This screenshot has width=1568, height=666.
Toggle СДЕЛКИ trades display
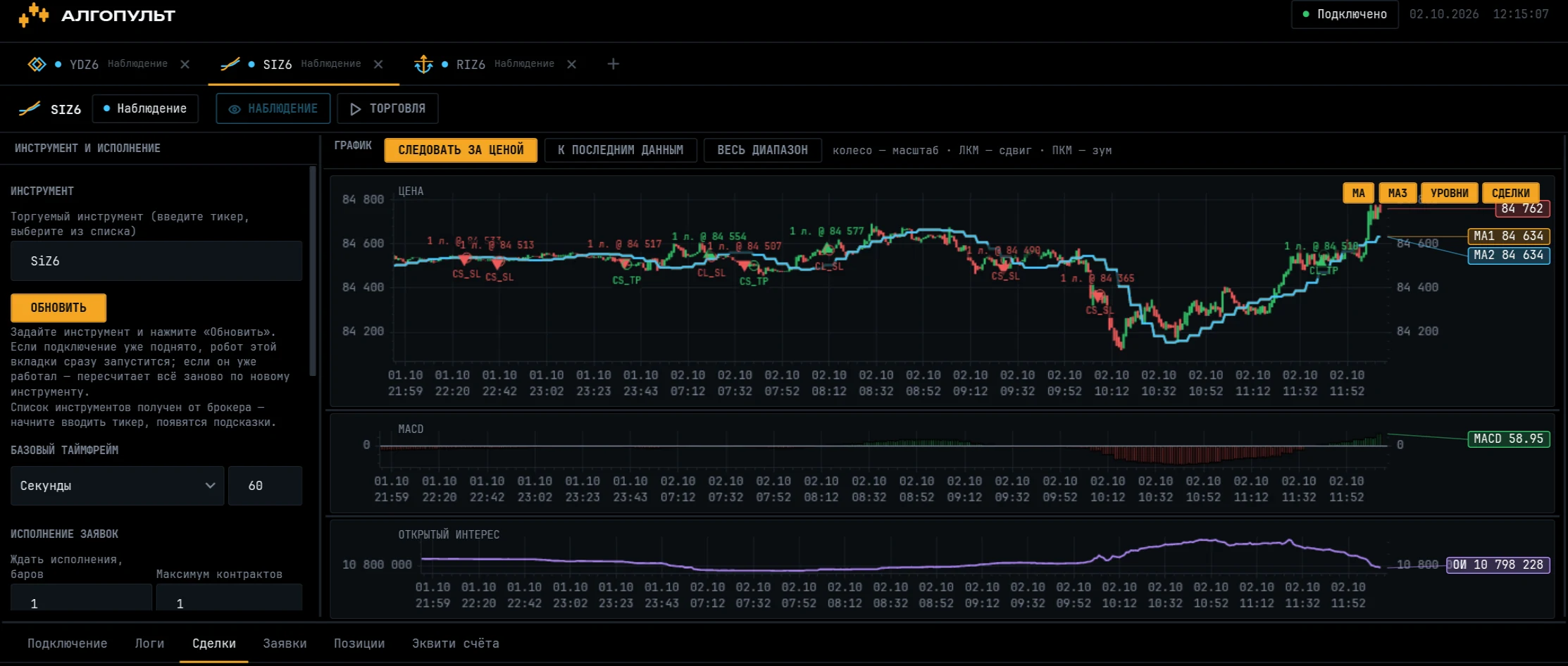coord(1511,193)
